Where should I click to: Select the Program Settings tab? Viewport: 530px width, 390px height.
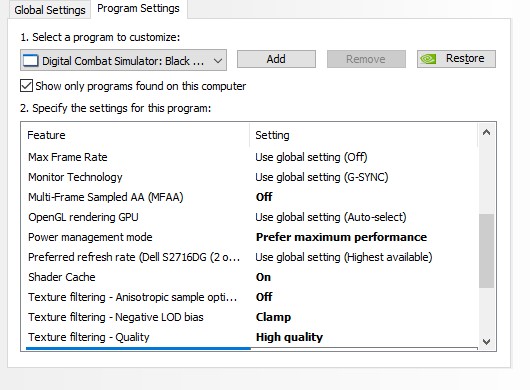pyautogui.click(x=138, y=8)
